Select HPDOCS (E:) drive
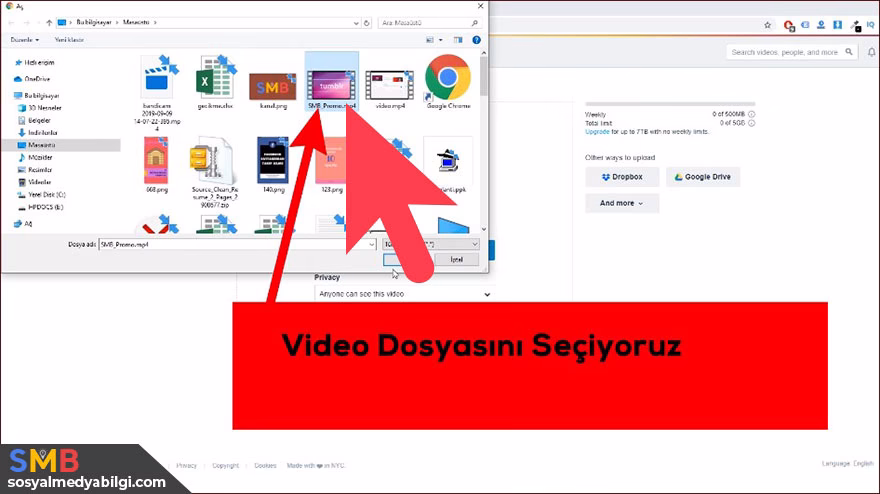The width and height of the screenshot is (880, 494). (45, 207)
